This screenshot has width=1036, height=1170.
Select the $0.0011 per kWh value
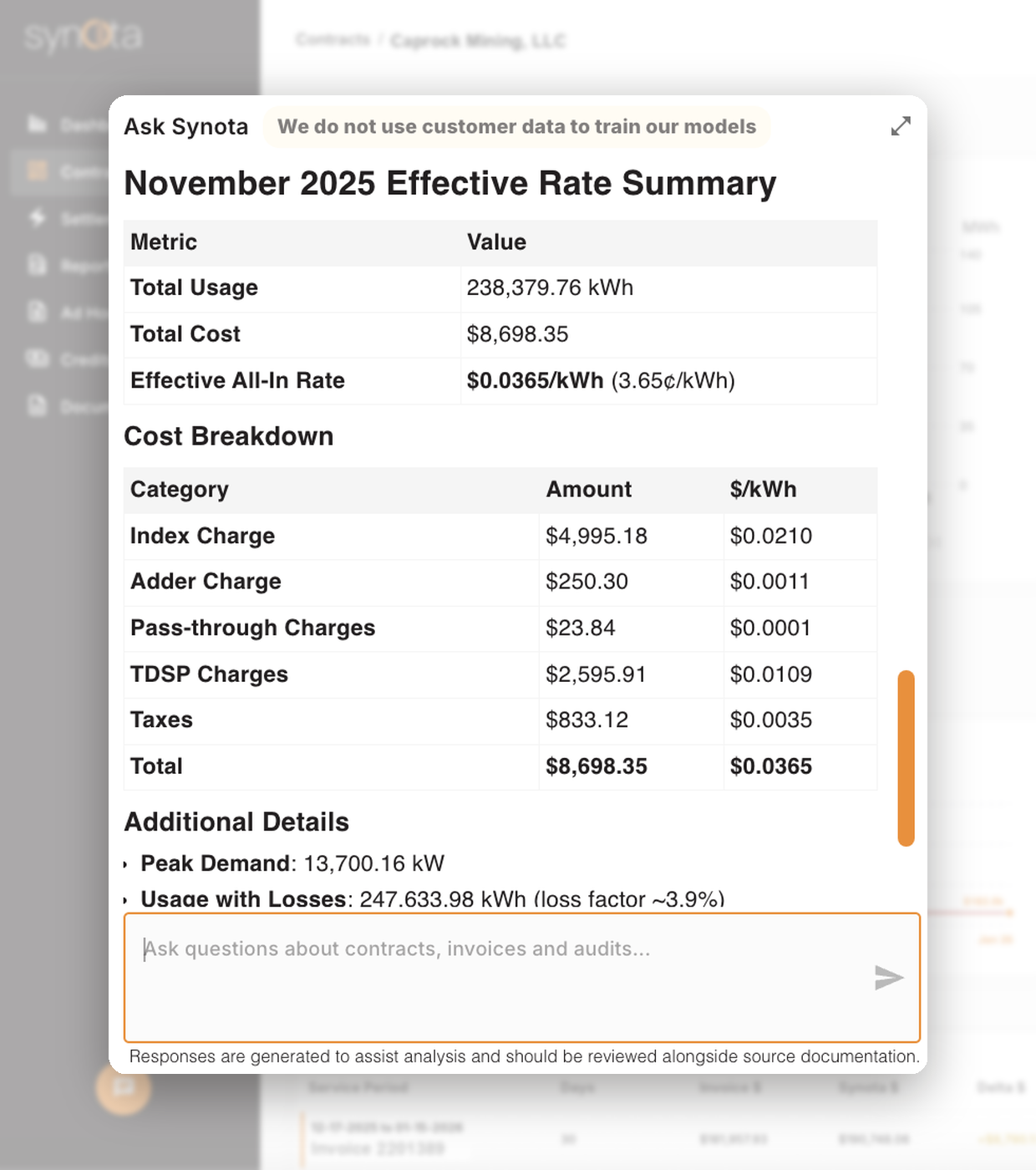pyautogui.click(x=769, y=582)
